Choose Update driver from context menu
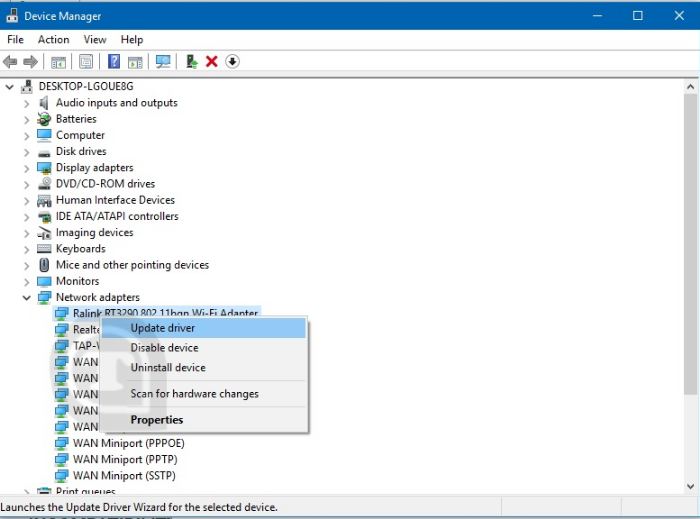Screen dimensions: 700x519 [204, 328]
